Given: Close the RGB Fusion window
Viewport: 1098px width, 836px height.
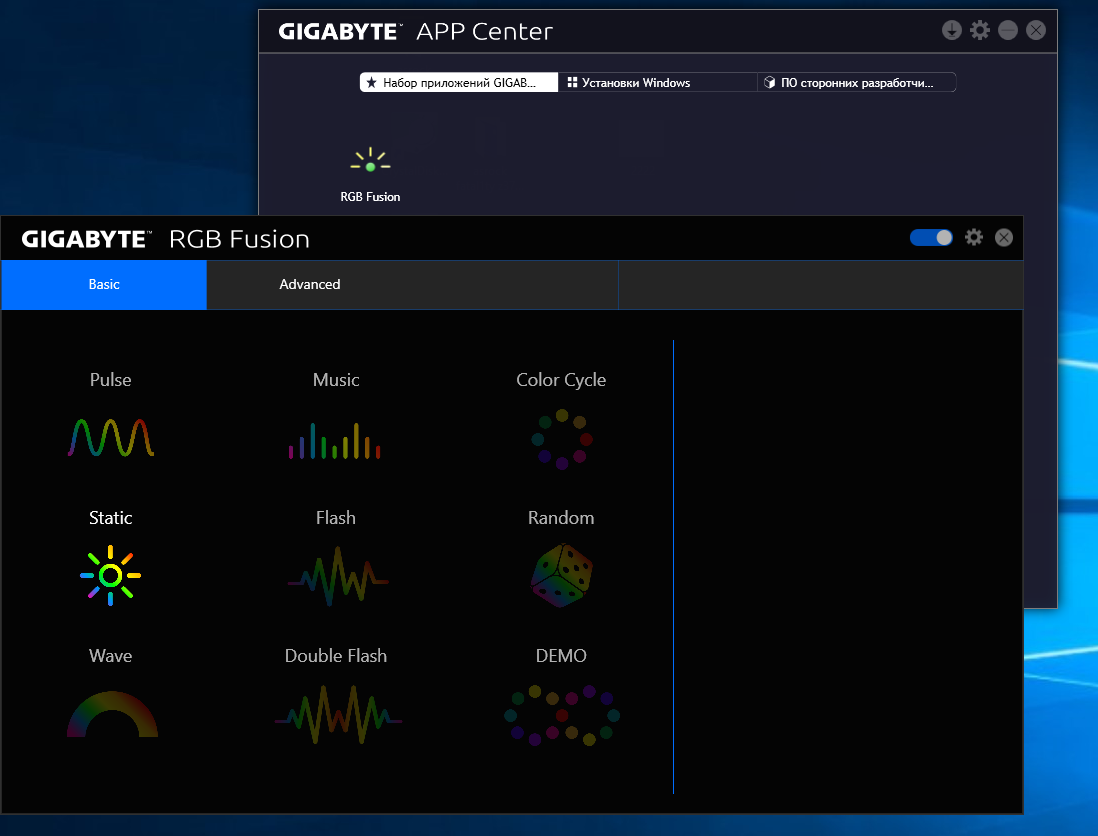Looking at the screenshot, I should click(x=1003, y=237).
